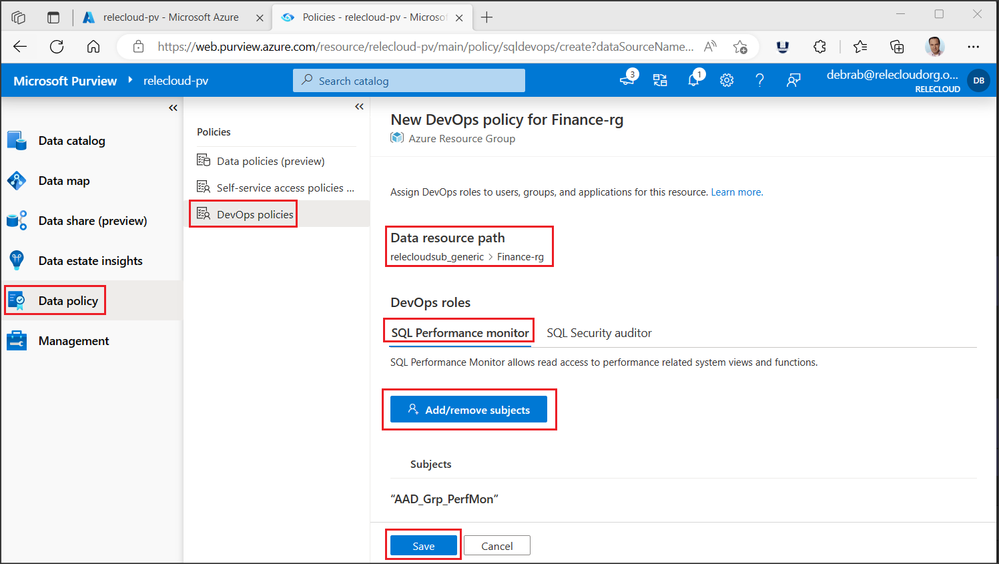This screenshot has width=999, height=564.
Task: Open Purview settings gear
Action: 727,81
